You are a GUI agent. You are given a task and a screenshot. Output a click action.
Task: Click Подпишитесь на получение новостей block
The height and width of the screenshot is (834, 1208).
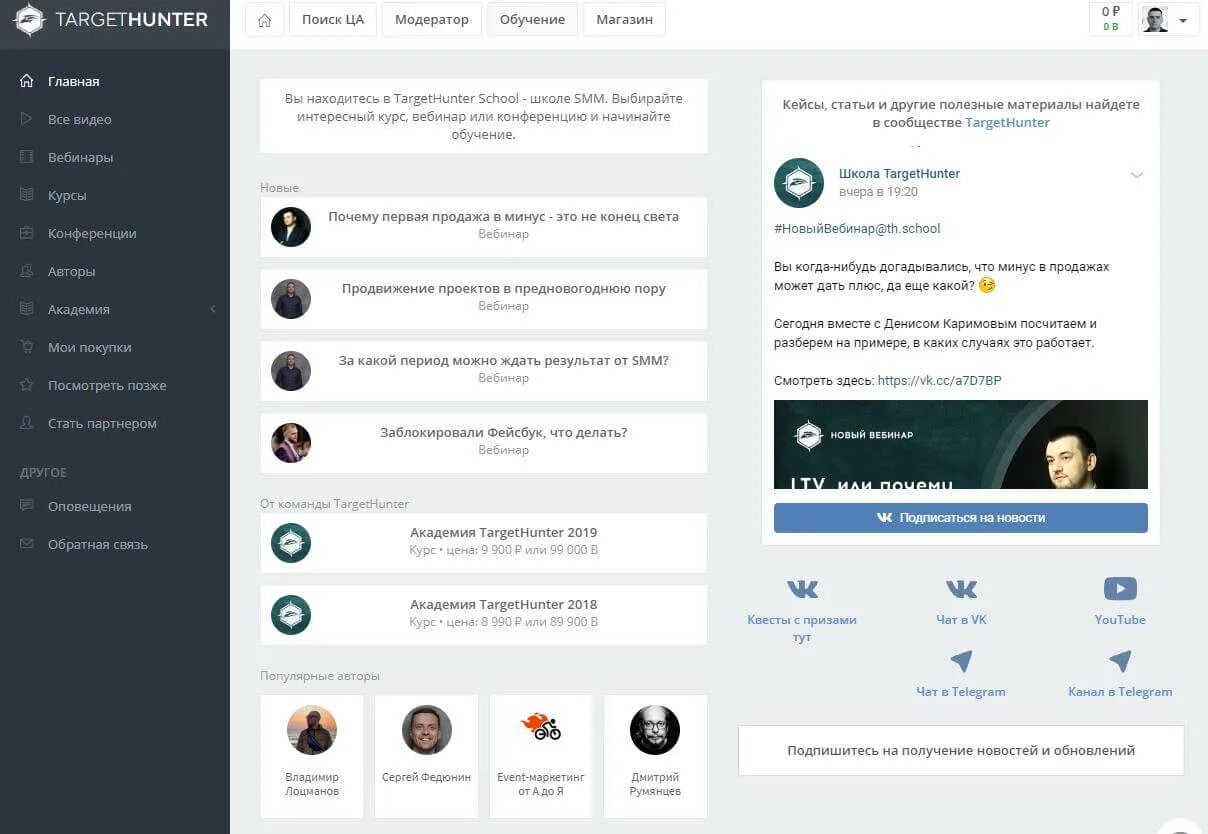[961, 750]
